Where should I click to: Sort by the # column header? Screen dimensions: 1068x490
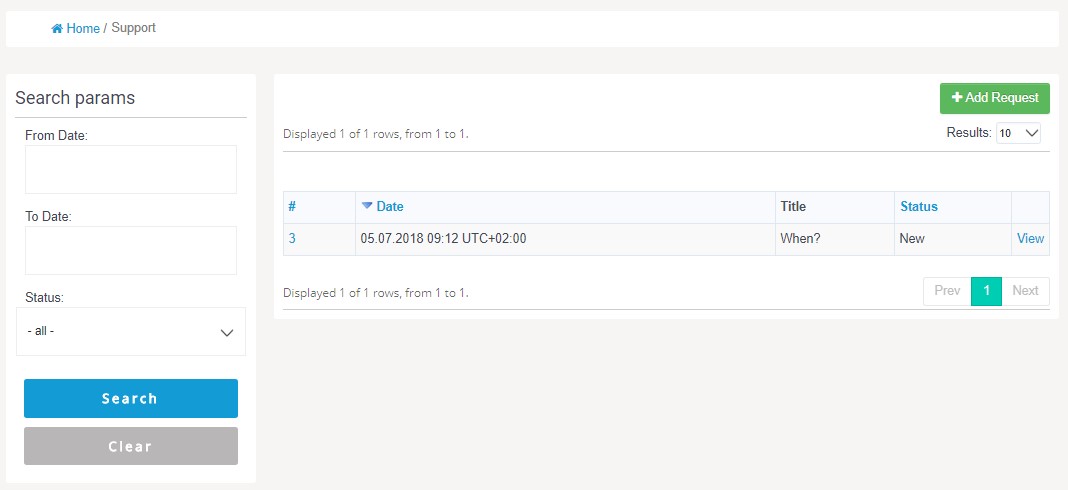click(x=292, y=207)
